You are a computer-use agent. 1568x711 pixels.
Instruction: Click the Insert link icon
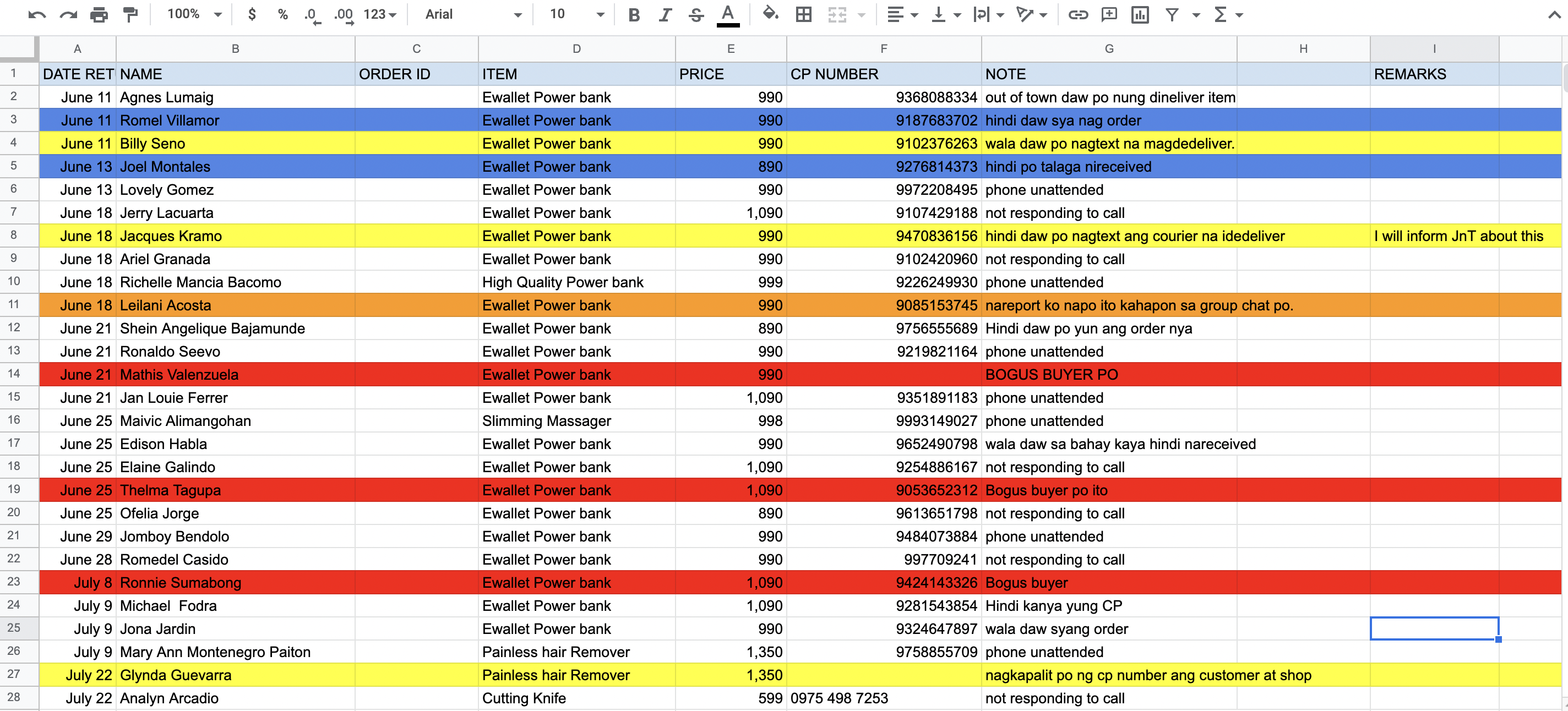1077,15
